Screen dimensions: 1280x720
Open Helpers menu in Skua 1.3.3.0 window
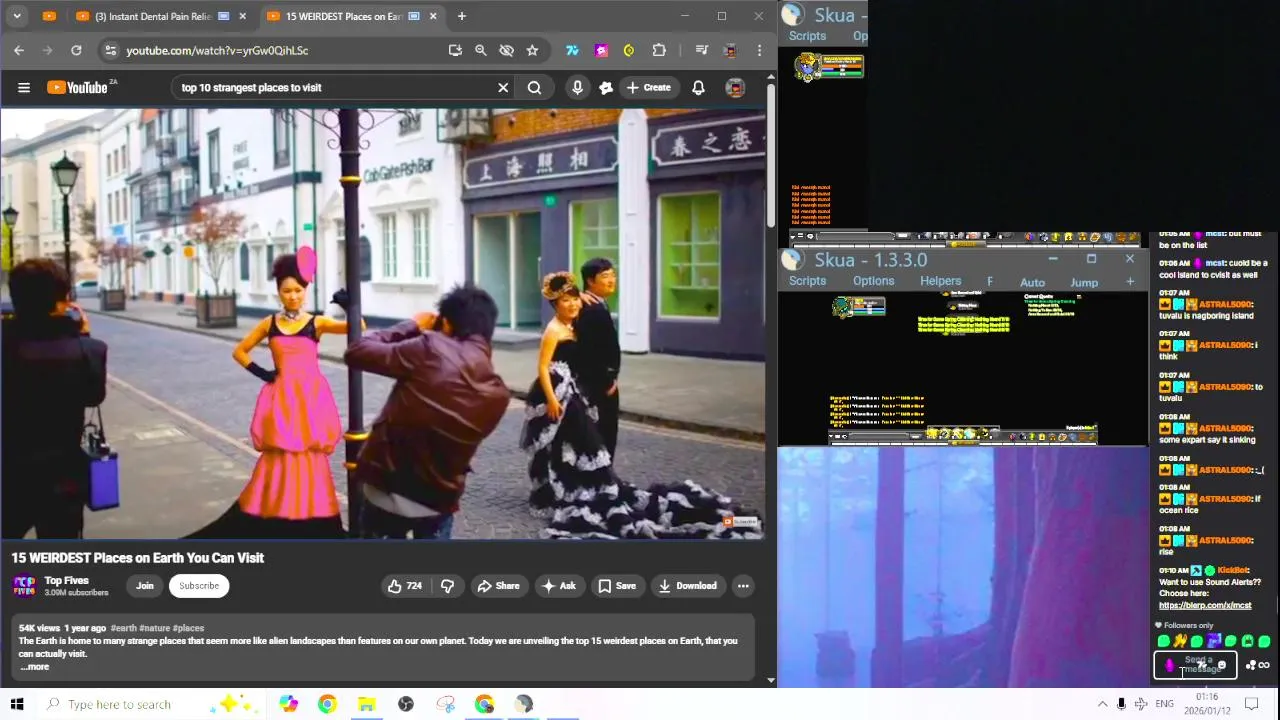(x=940, y=282)
